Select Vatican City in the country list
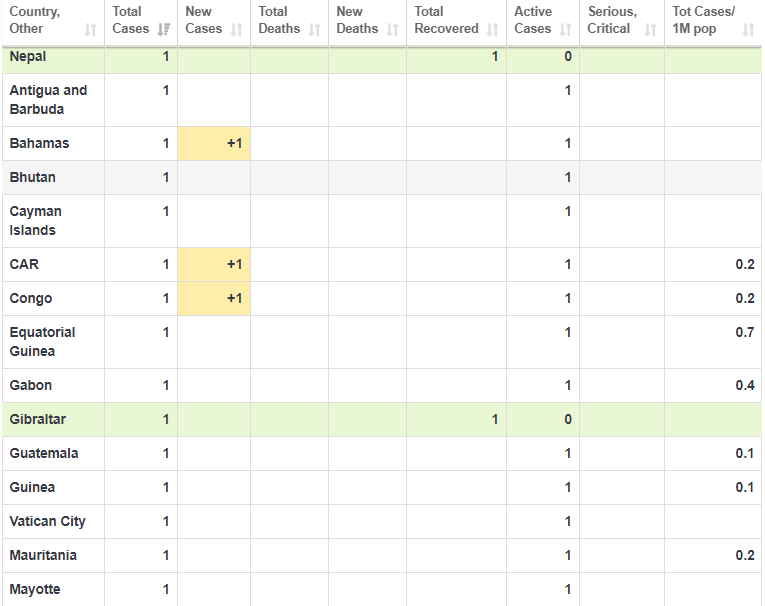The image size is (765, 606). [x=47, y=521]
